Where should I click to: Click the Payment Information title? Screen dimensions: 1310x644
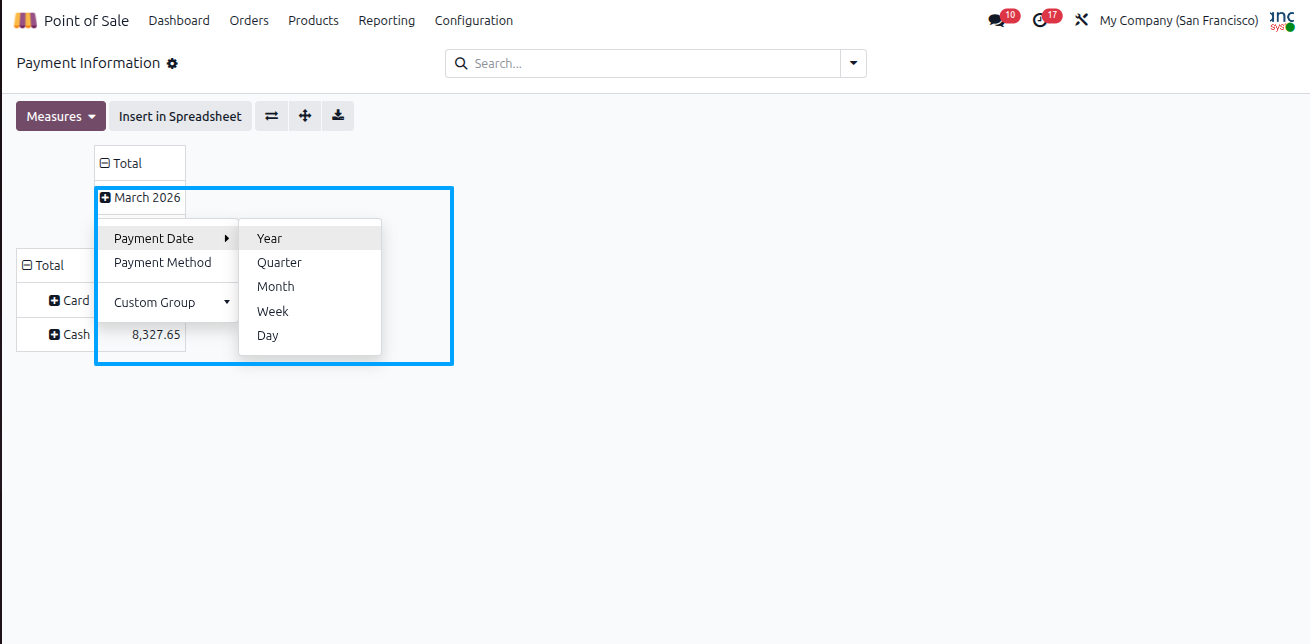pyautogui.click(x=88, y=63)
